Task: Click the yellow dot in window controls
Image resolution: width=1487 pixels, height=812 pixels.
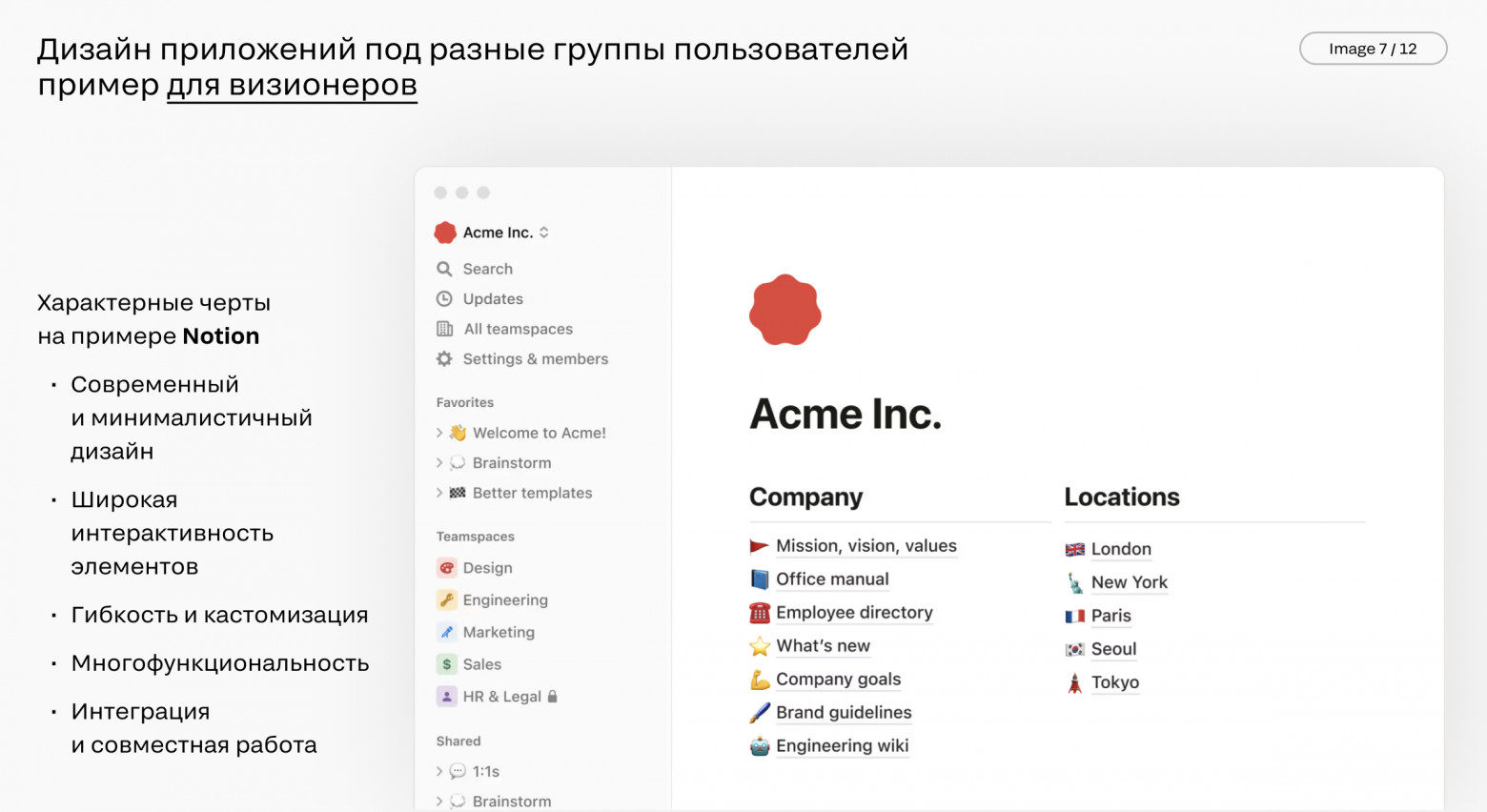Action: pos(462,192)
